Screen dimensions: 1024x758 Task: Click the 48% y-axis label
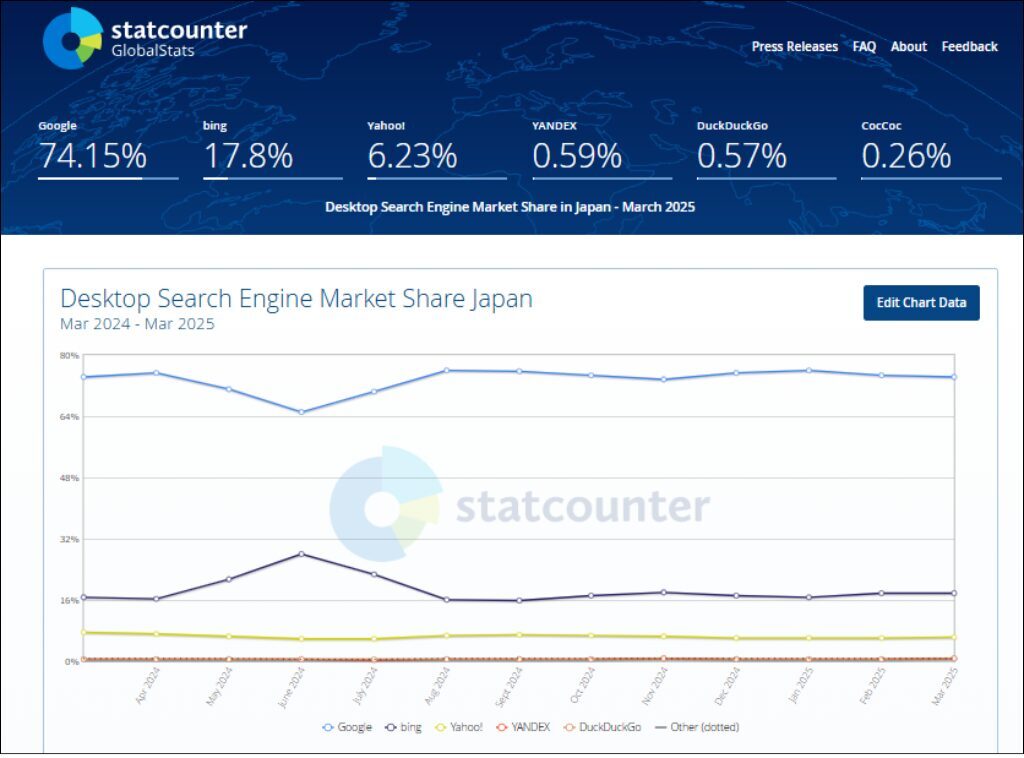(69, 478)
